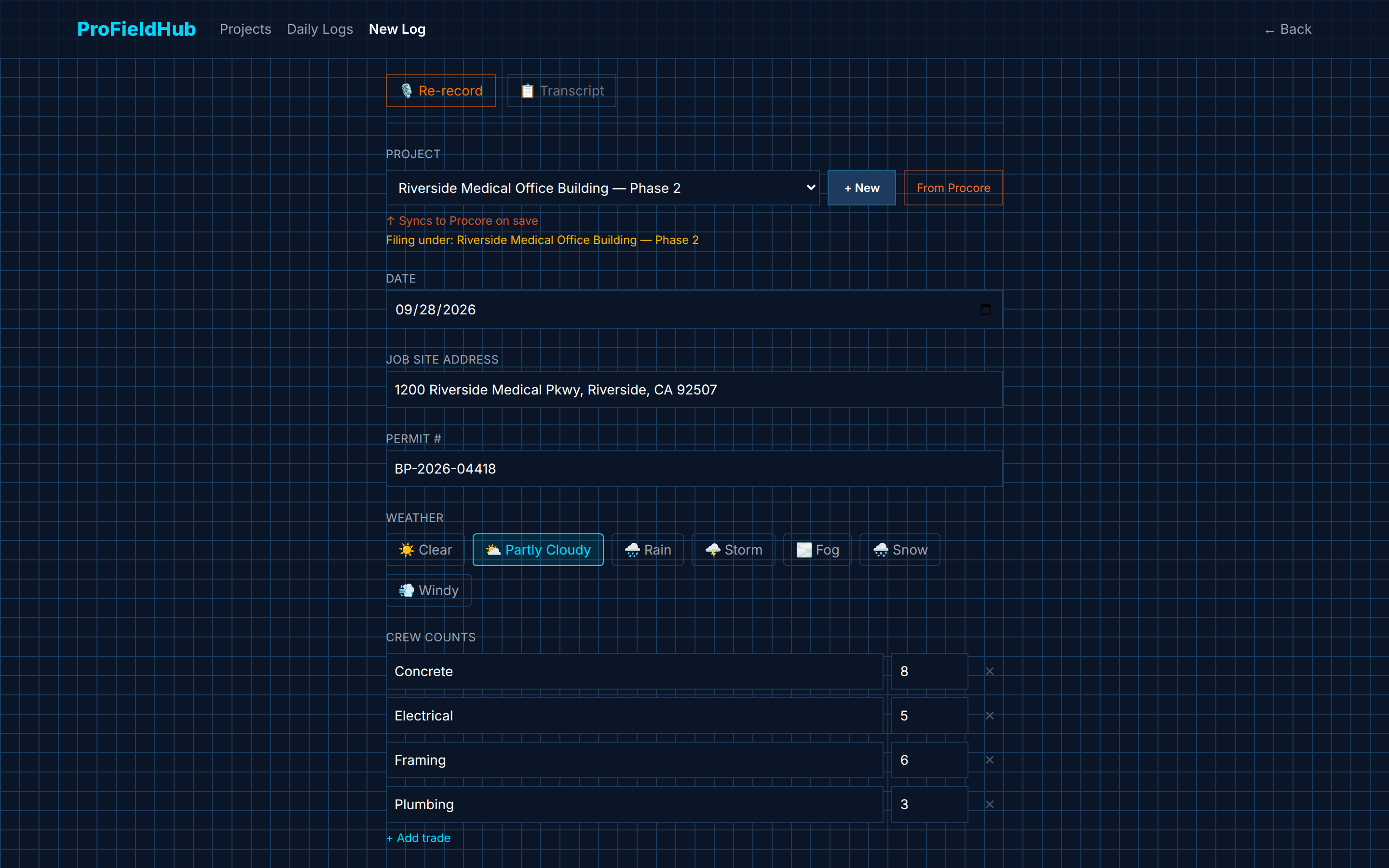
Task: Expand the Project dropdown
Action: (603, 188)
